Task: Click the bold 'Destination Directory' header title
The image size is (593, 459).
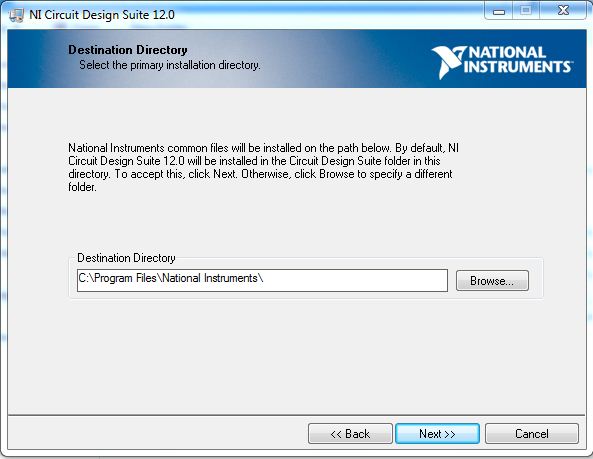Action: pyautogui.click(x=128, y=50)
